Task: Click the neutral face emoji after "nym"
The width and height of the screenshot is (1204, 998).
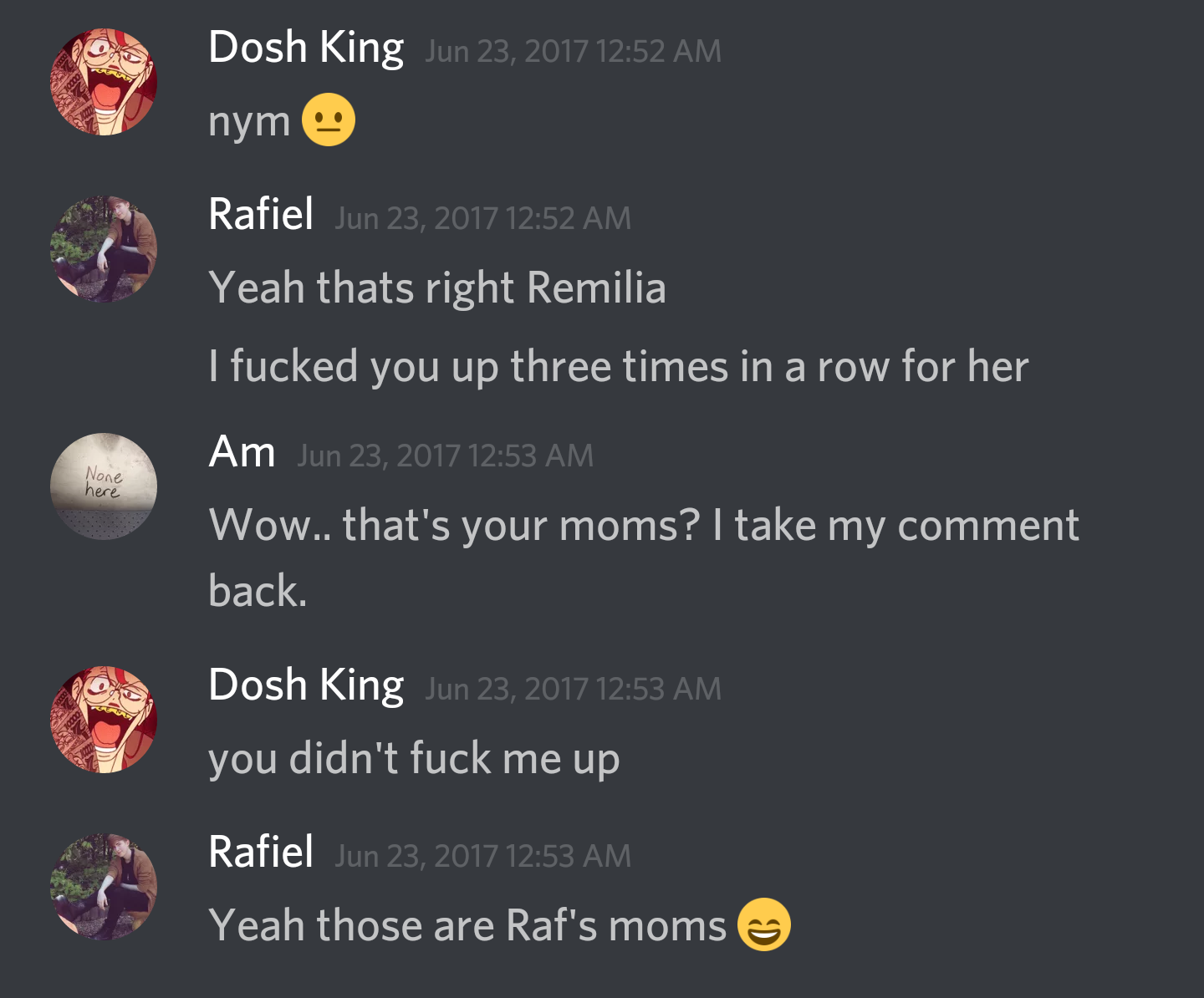Action: point(329,120)
